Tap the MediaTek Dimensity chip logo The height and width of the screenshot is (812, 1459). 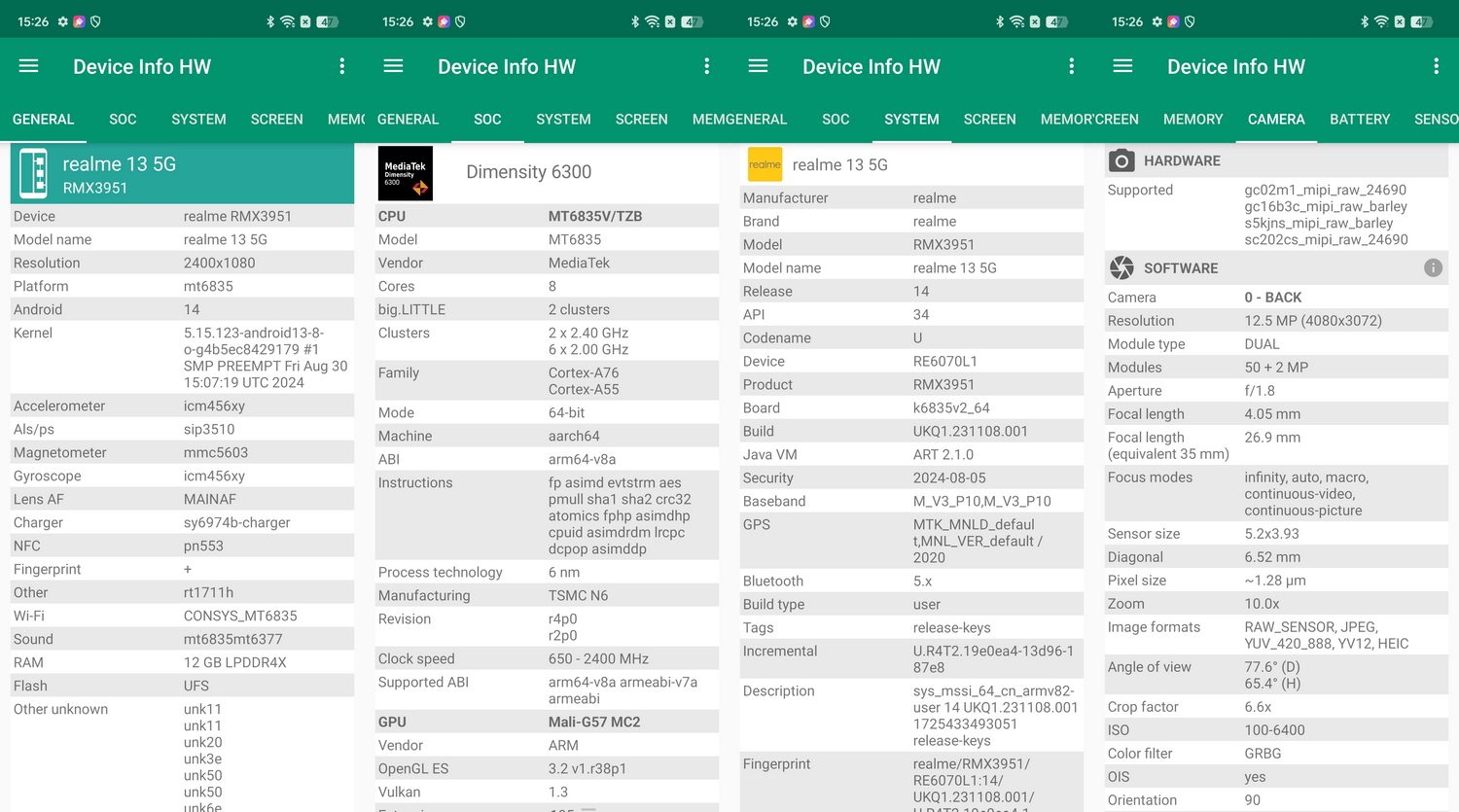click(x=405, y=173)
